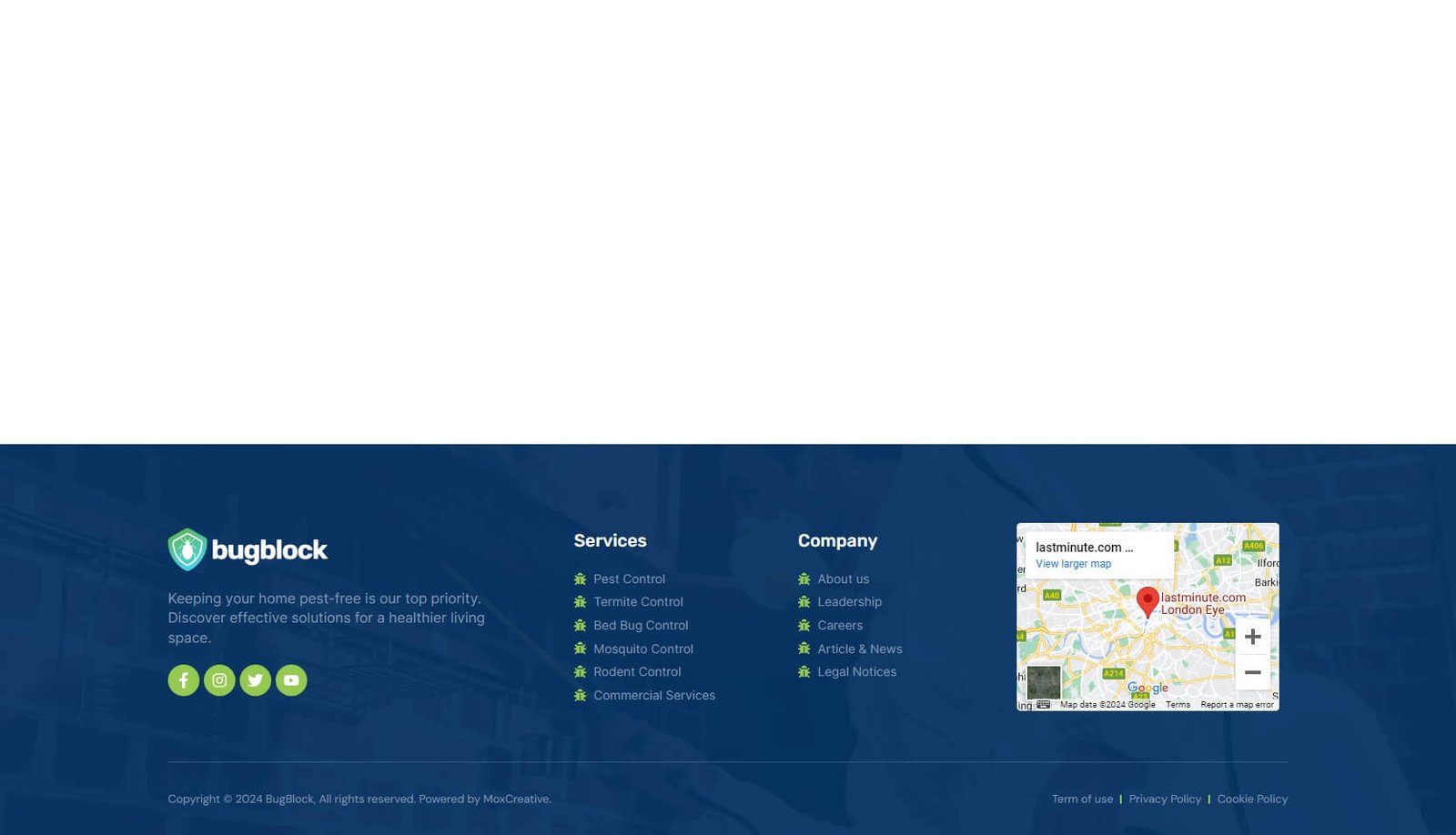
Task: Open the Twitter social icon
Action: (x=255, y=680)
